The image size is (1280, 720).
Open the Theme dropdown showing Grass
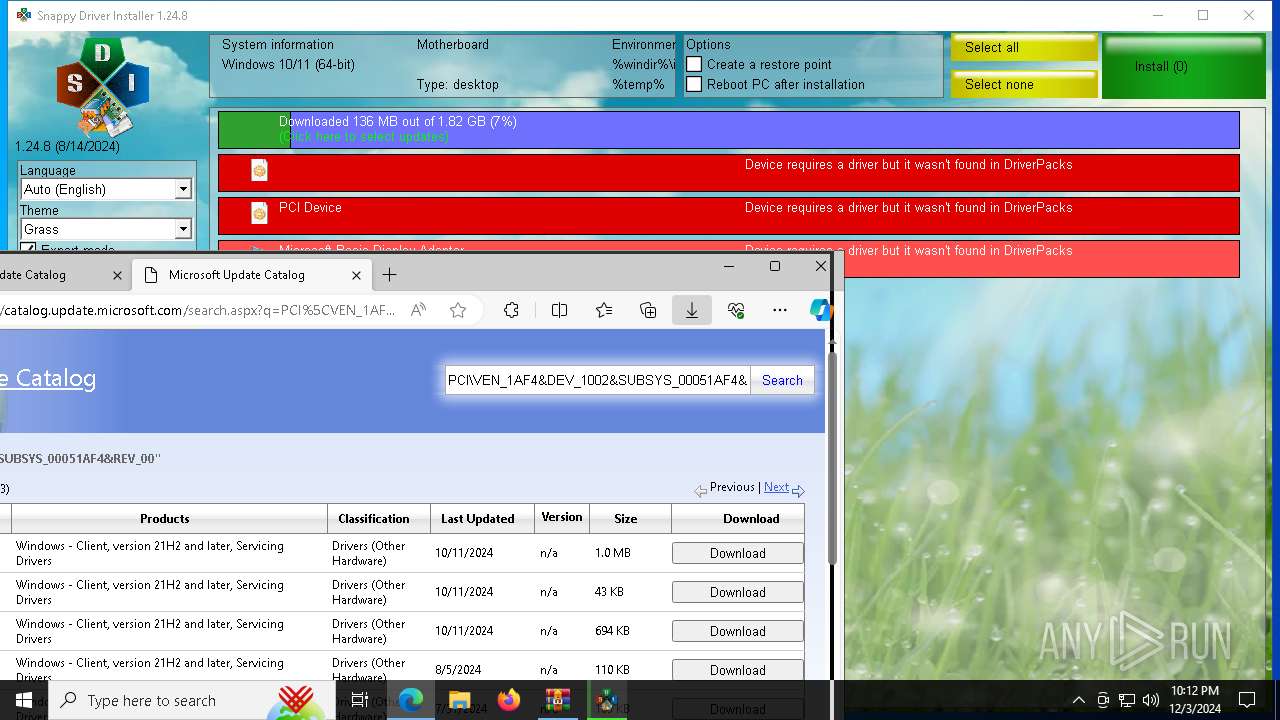(x=106, y=229)
